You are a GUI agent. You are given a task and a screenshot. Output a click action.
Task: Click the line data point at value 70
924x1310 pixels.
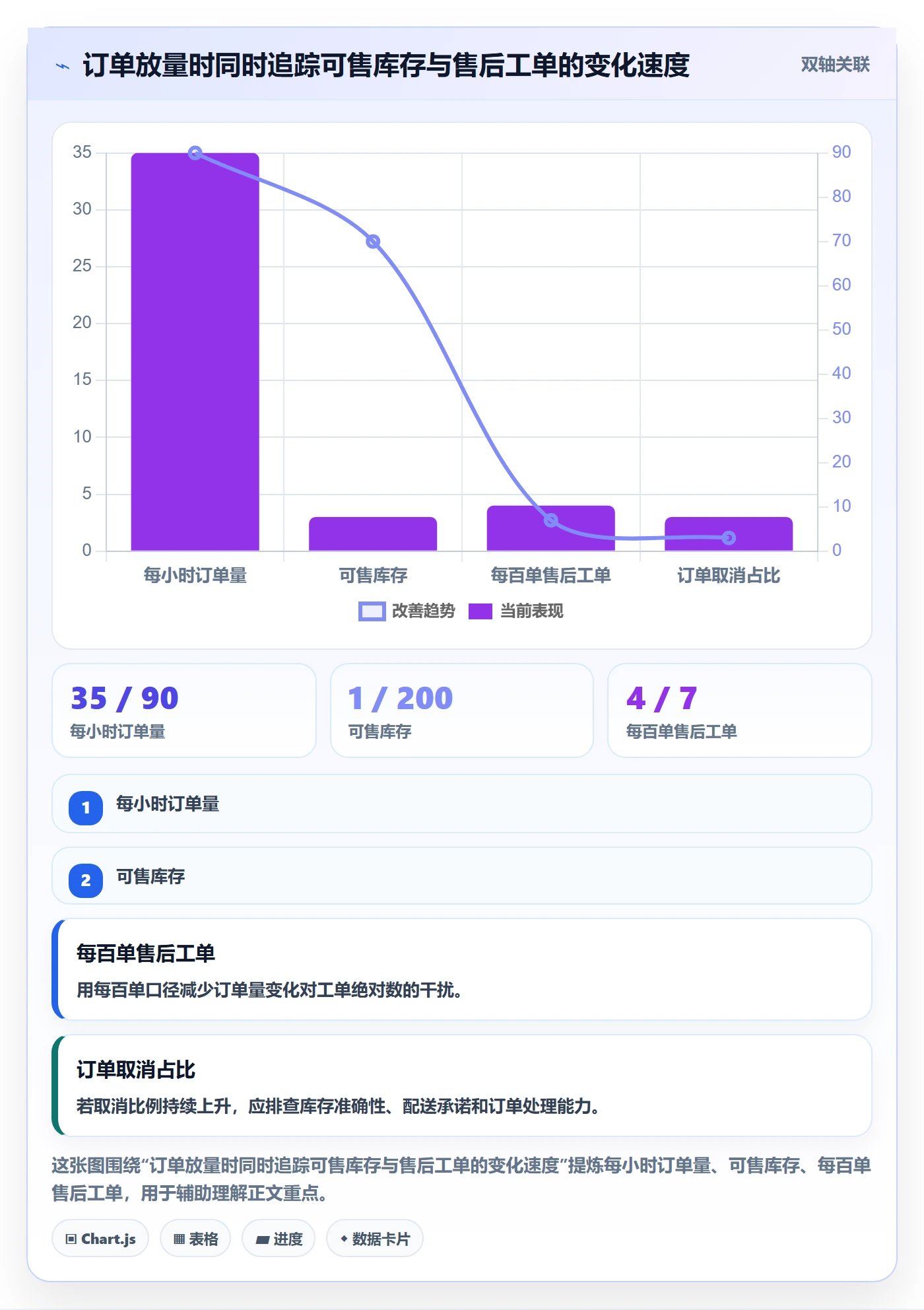[x=373, y=242]
